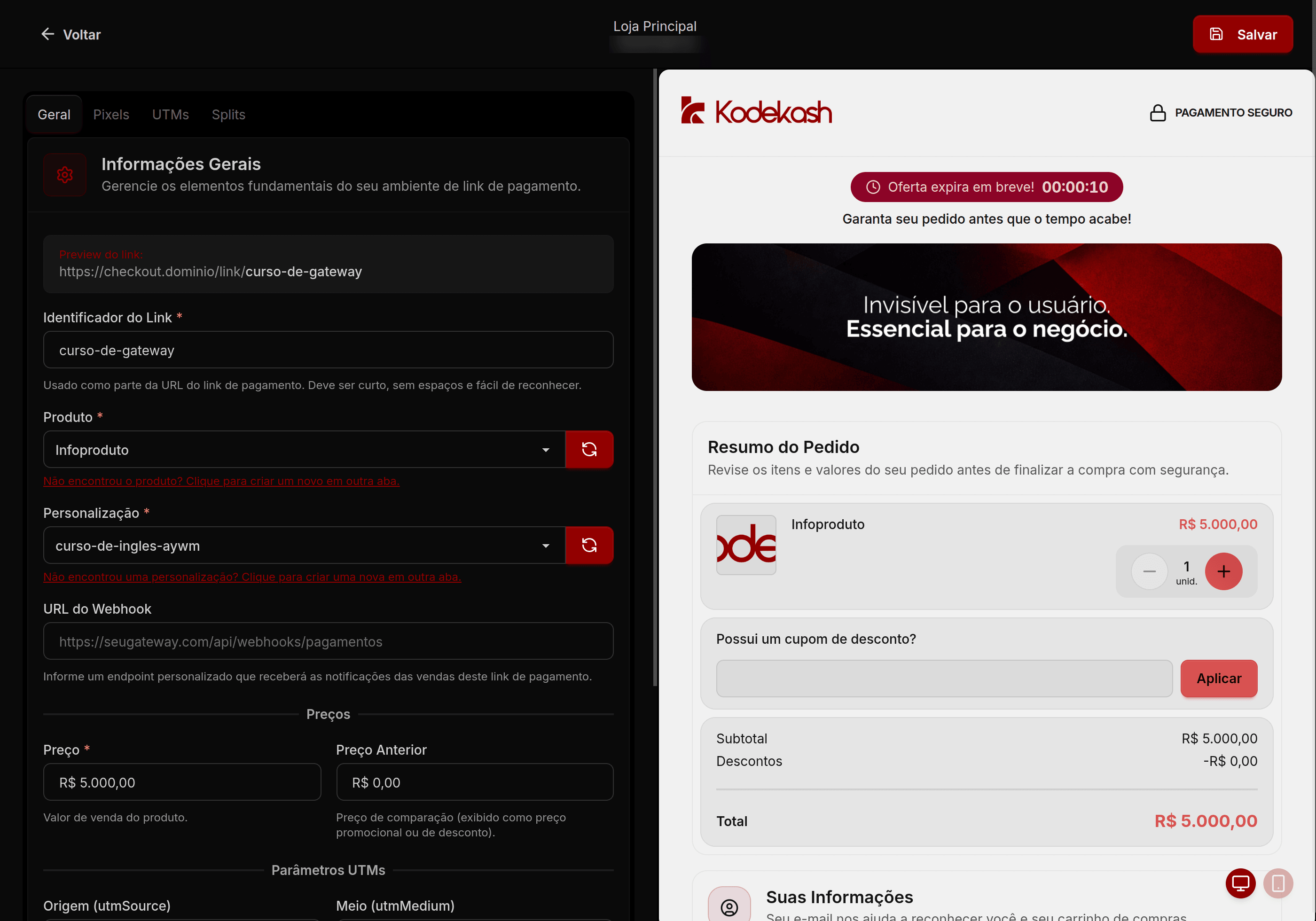
Task: Apply the coupon with Aplicar
Action: point(1219,678)
